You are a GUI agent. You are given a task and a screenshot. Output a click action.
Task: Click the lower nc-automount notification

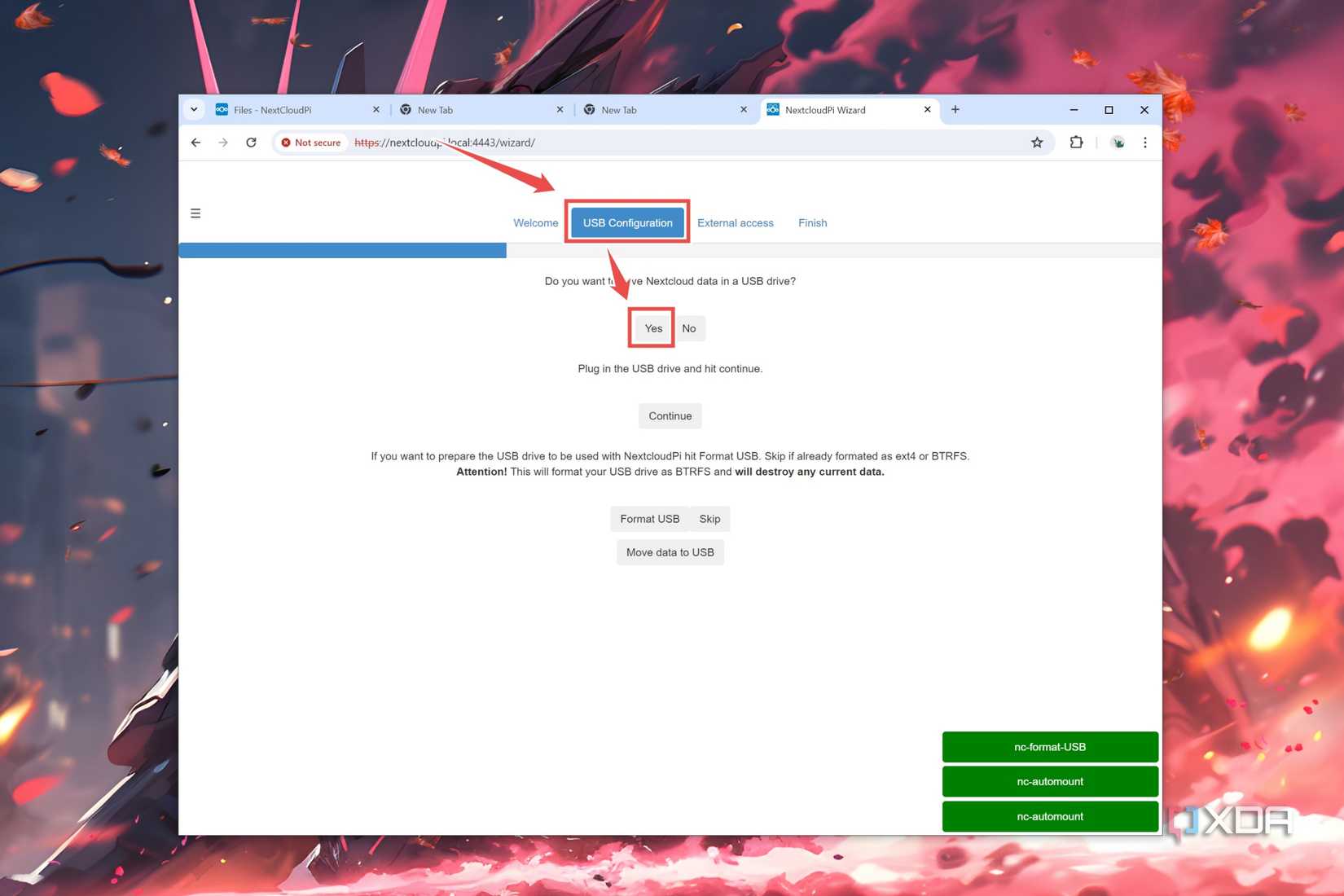1050,816
